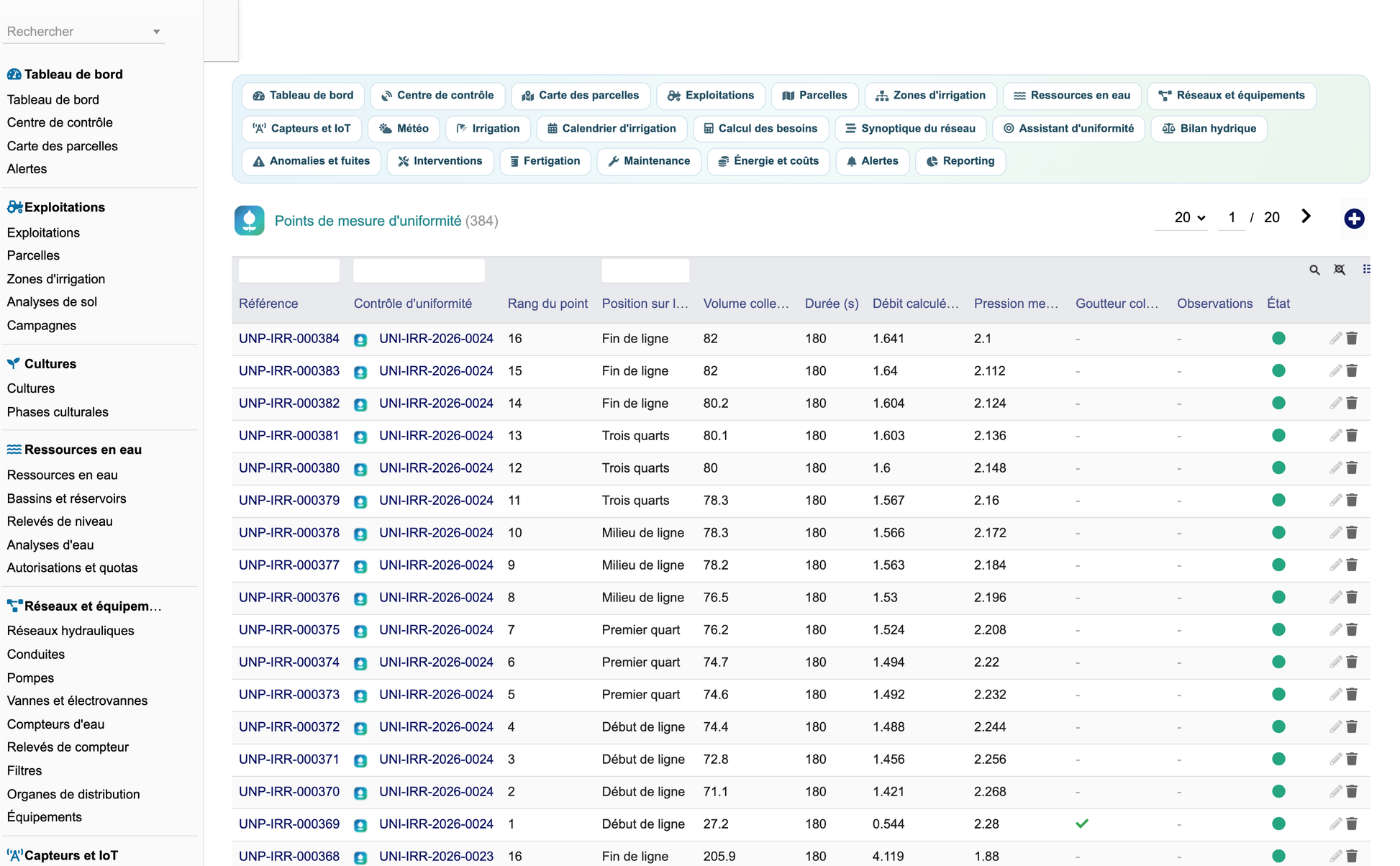Click the current page number field
Image resolution: width=1400 pixels, height=866 pixels.
[1232, 217]
